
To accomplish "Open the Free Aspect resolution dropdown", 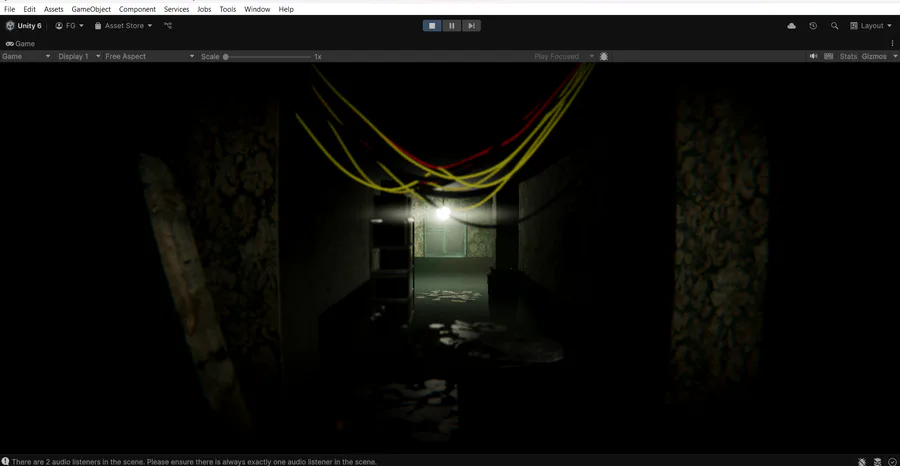I will click(150, 56).
